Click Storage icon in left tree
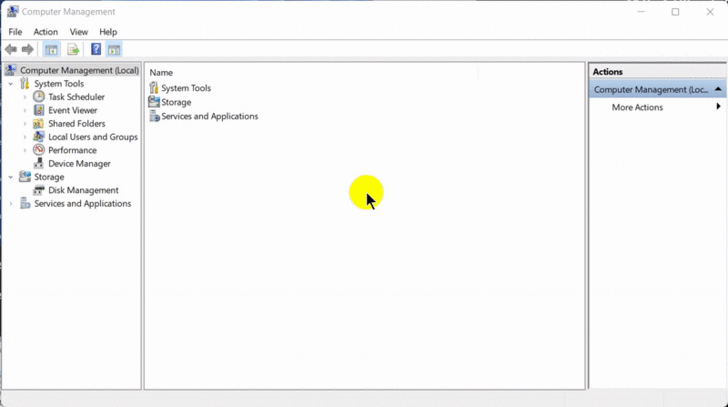This screenshot has height=407, width=728. click(x=25, y=176)
